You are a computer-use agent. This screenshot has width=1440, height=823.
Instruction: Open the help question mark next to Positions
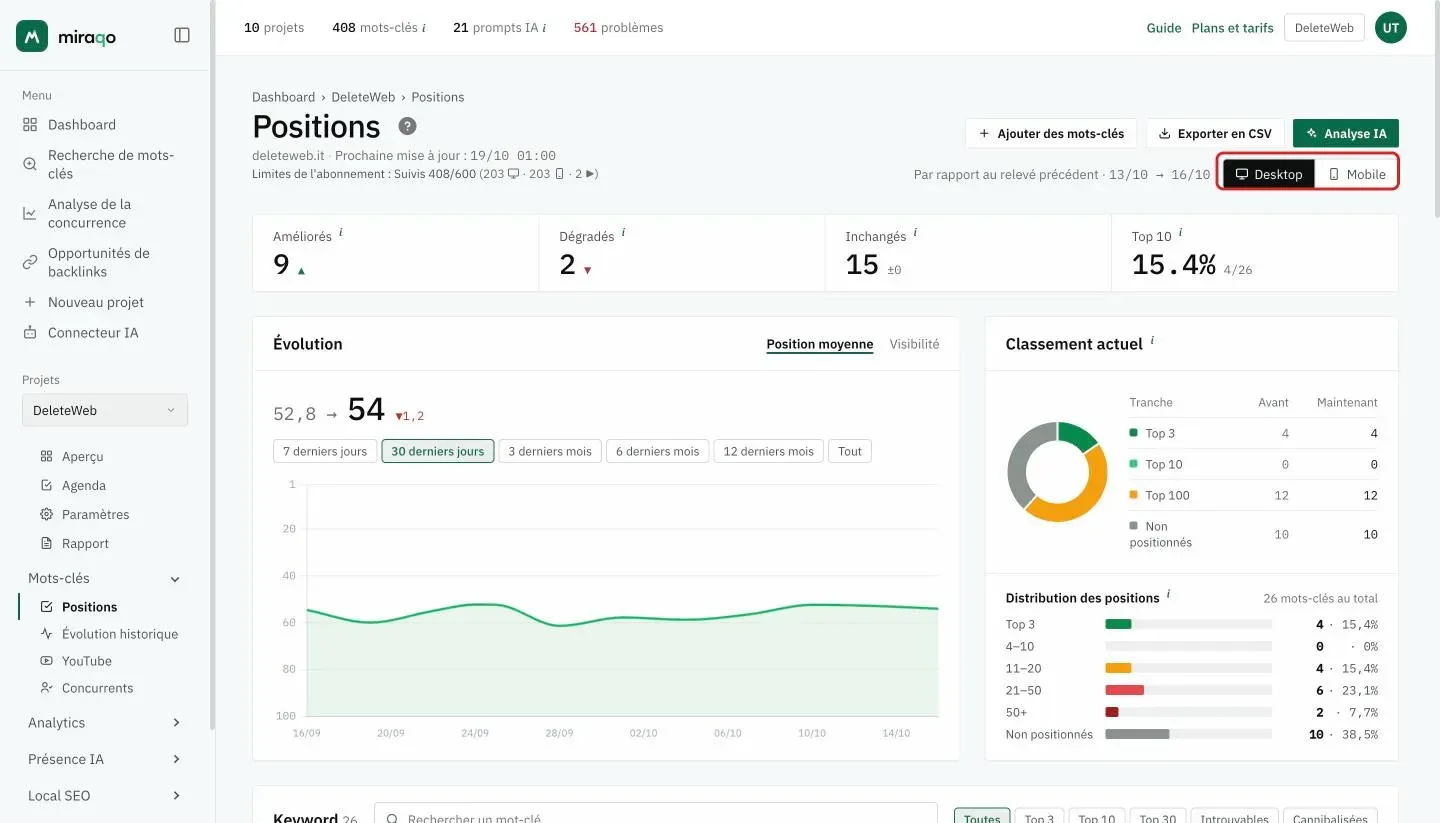[x=407, y=127]
